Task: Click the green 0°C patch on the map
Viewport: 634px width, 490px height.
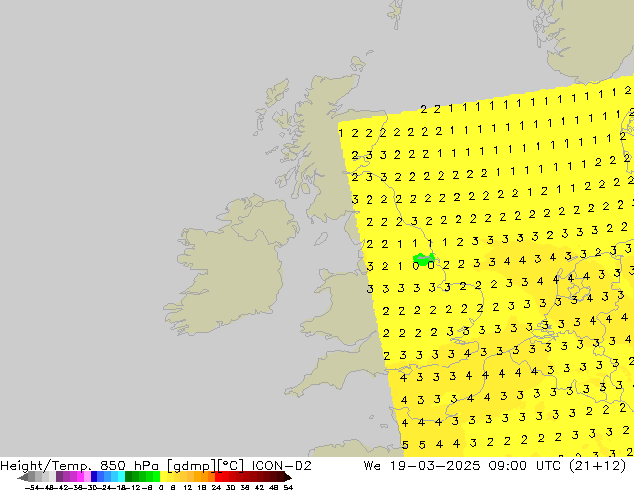Action: tap(424, 259)
